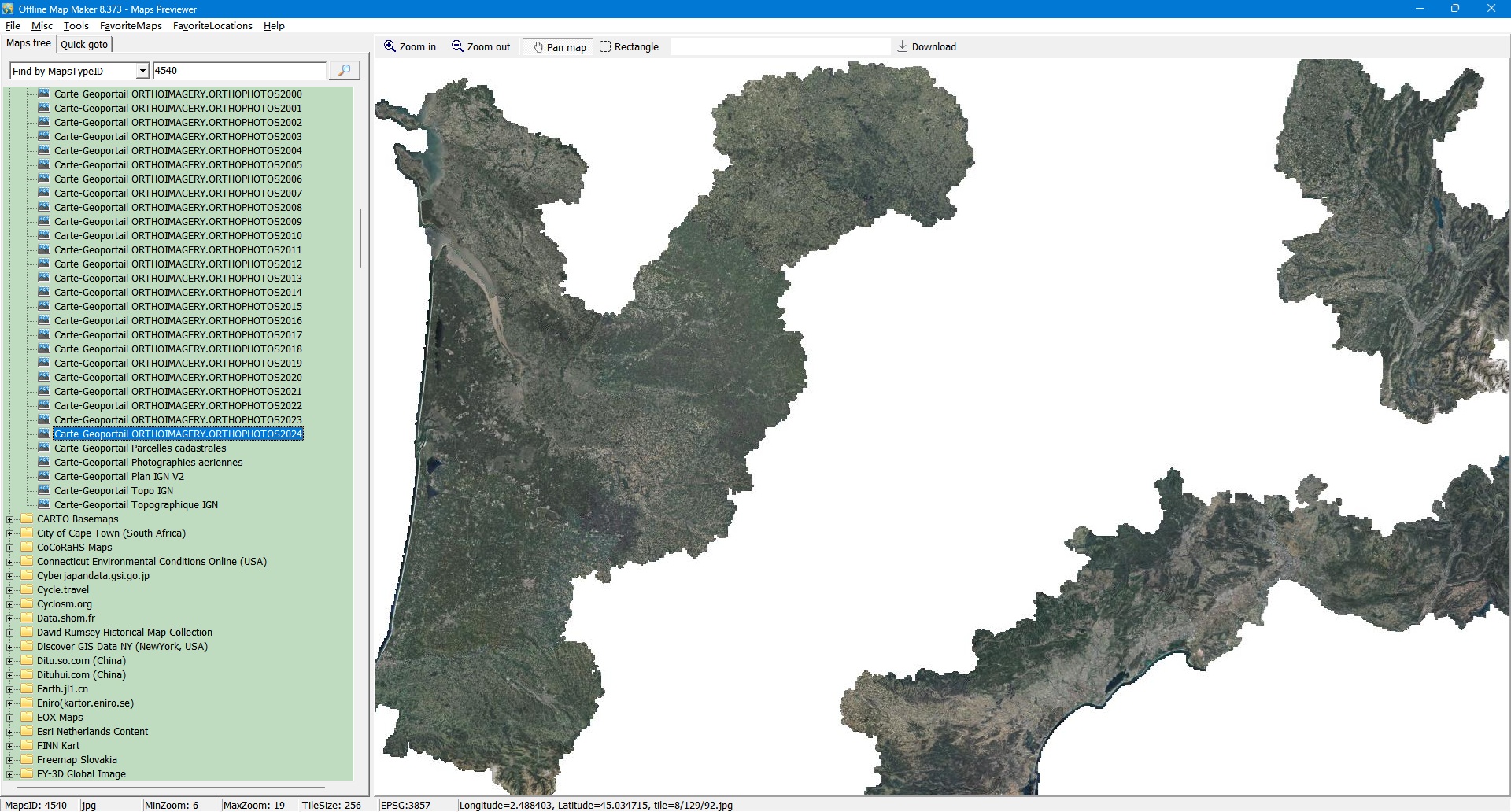Screen dimensions: 1511x812
Task: Open the Find by MapsTypeID dropdown
Action: (142, 71)
